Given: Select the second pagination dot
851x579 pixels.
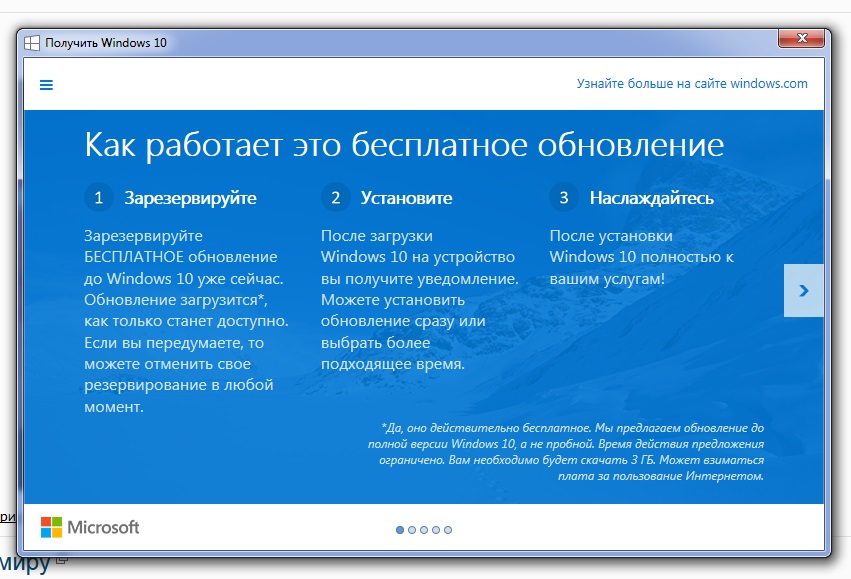Looking at the screenshot, I should [x=412, y=530].
